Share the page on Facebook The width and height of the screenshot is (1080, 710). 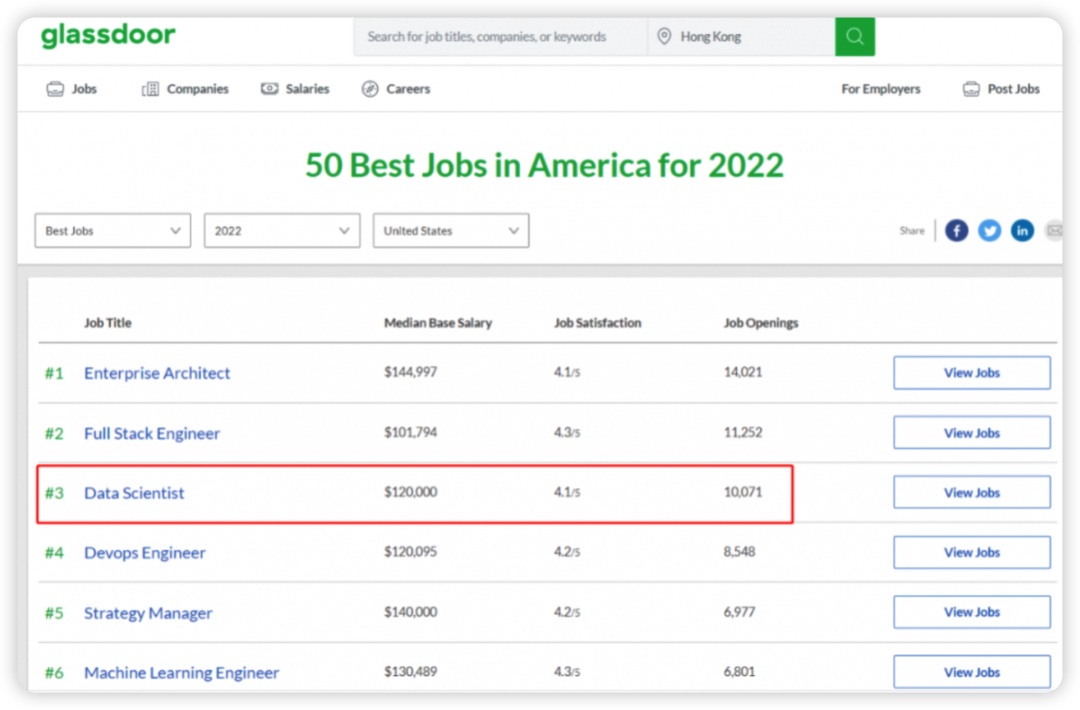[957, 231]
